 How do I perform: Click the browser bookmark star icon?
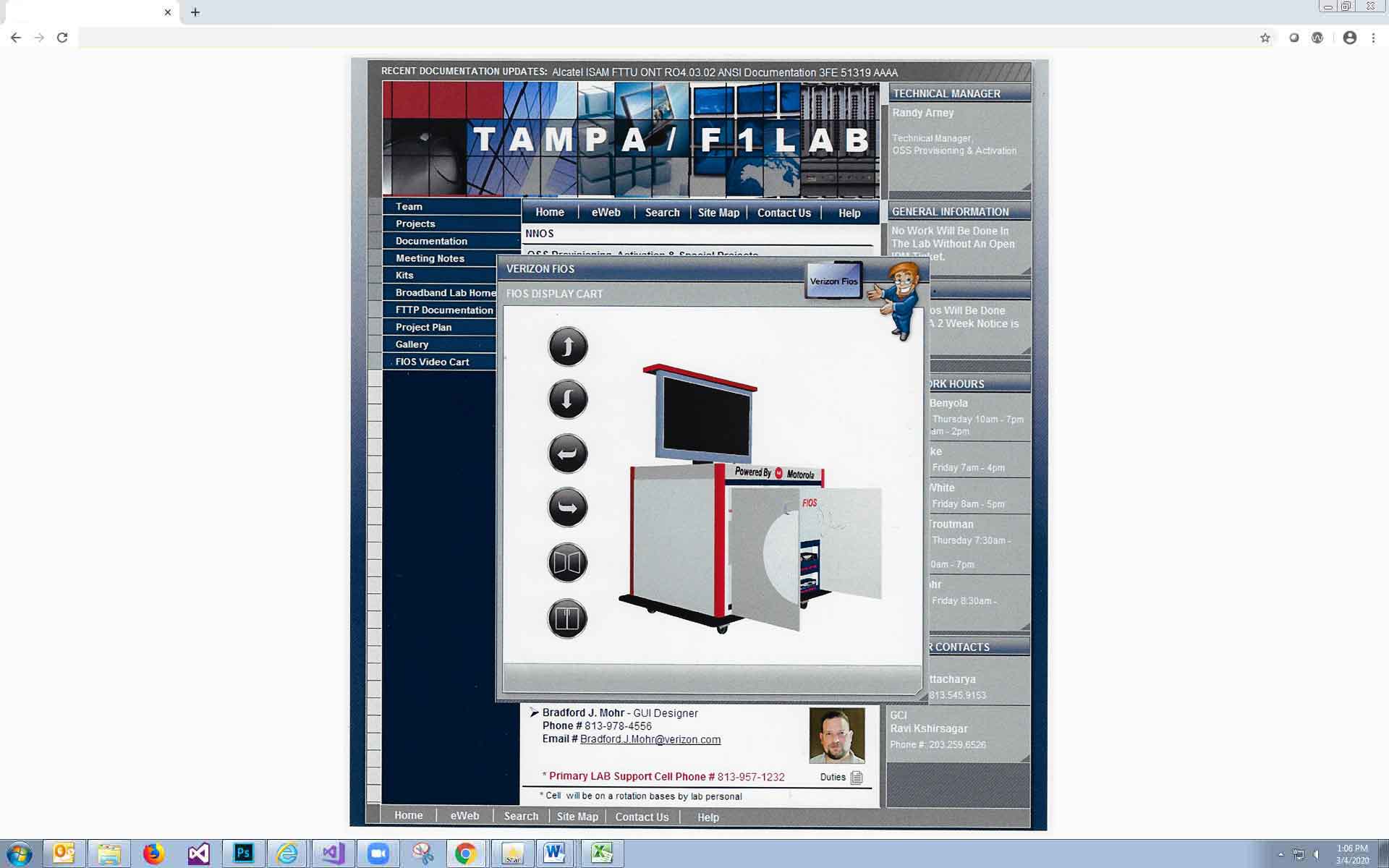[1265, 38]
